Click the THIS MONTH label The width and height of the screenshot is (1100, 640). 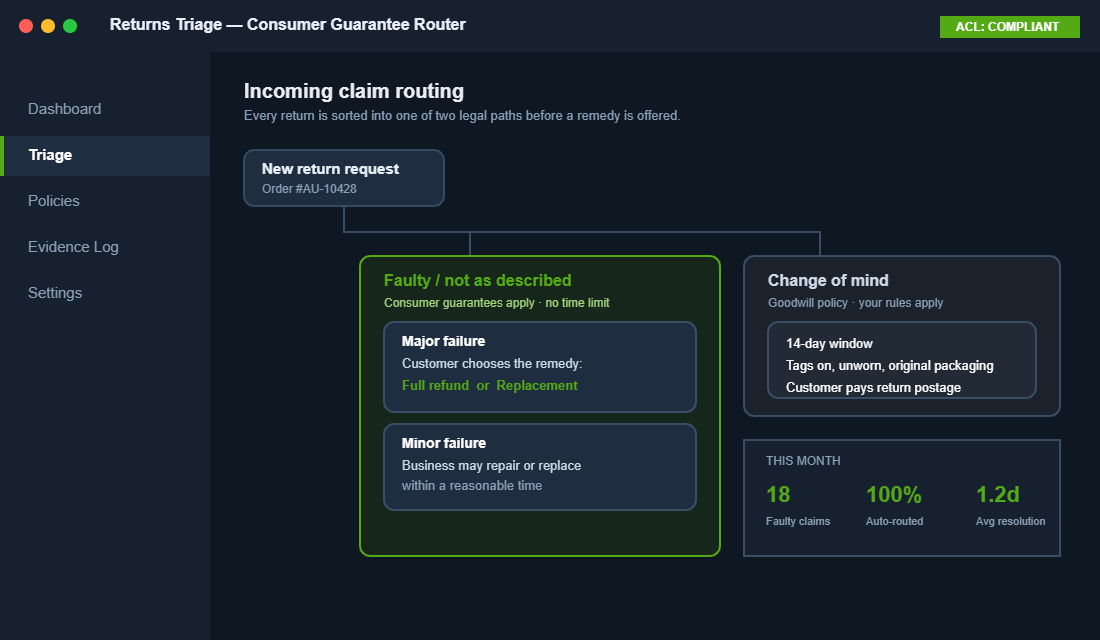point(803,461)
